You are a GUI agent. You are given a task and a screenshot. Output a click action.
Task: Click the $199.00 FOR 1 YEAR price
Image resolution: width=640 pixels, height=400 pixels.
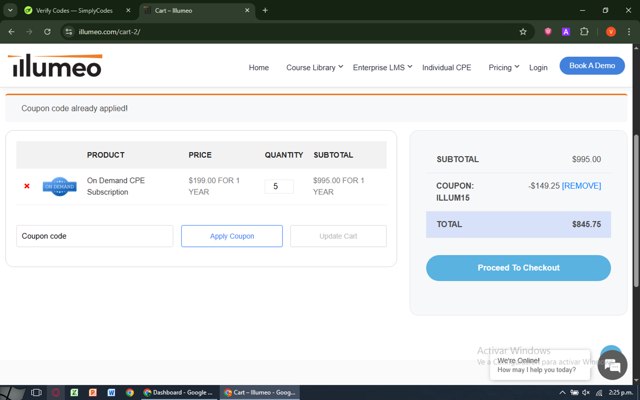[214, 186]
